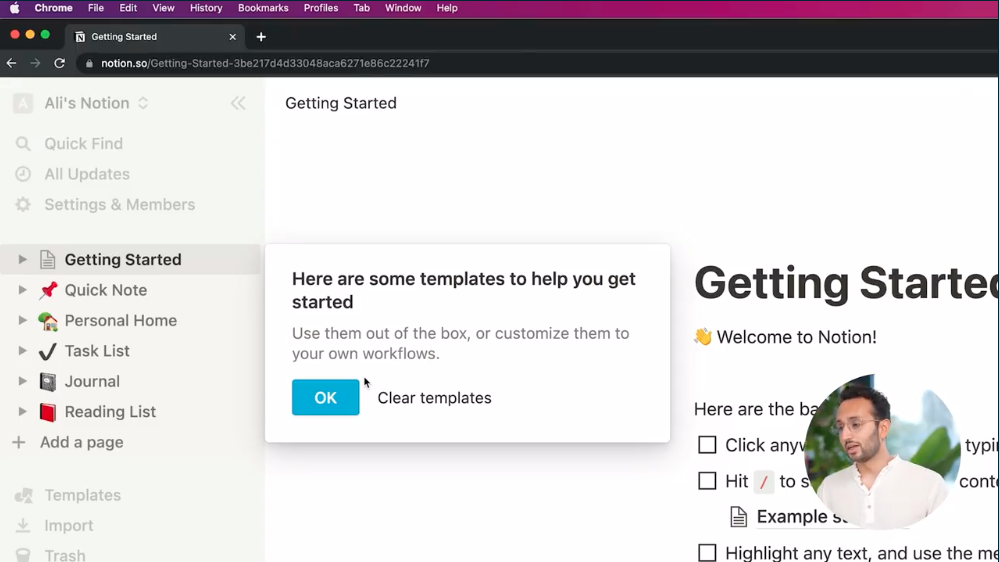The height and width of the screenshot is (562, 999).
Task: Click the Task List checkmark icon
Action: pos(48,351)
